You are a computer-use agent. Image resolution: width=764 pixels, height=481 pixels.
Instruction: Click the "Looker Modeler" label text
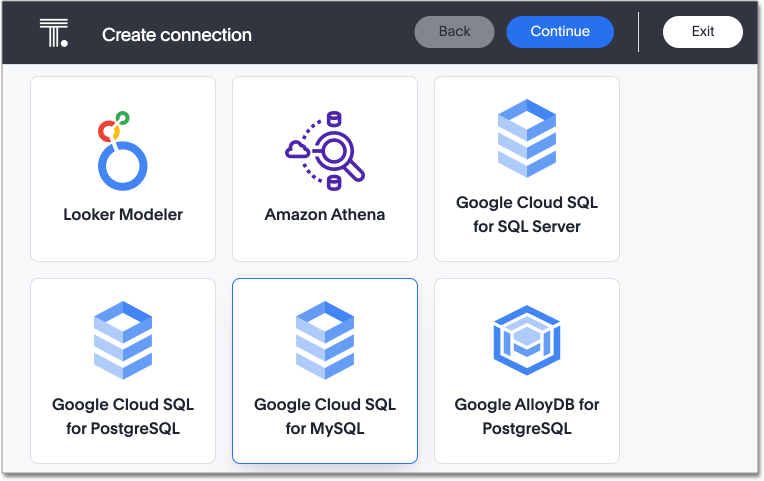[x=123, y=214]
